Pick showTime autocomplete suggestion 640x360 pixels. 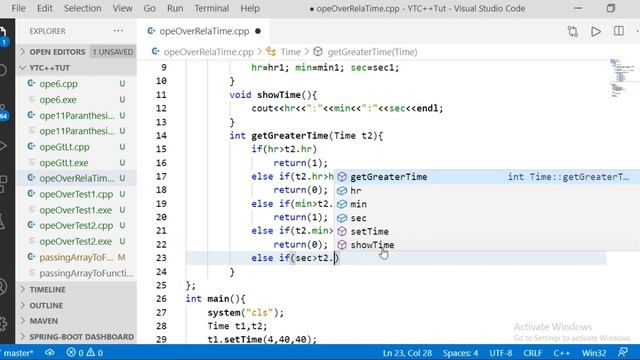tap(487, 245)
